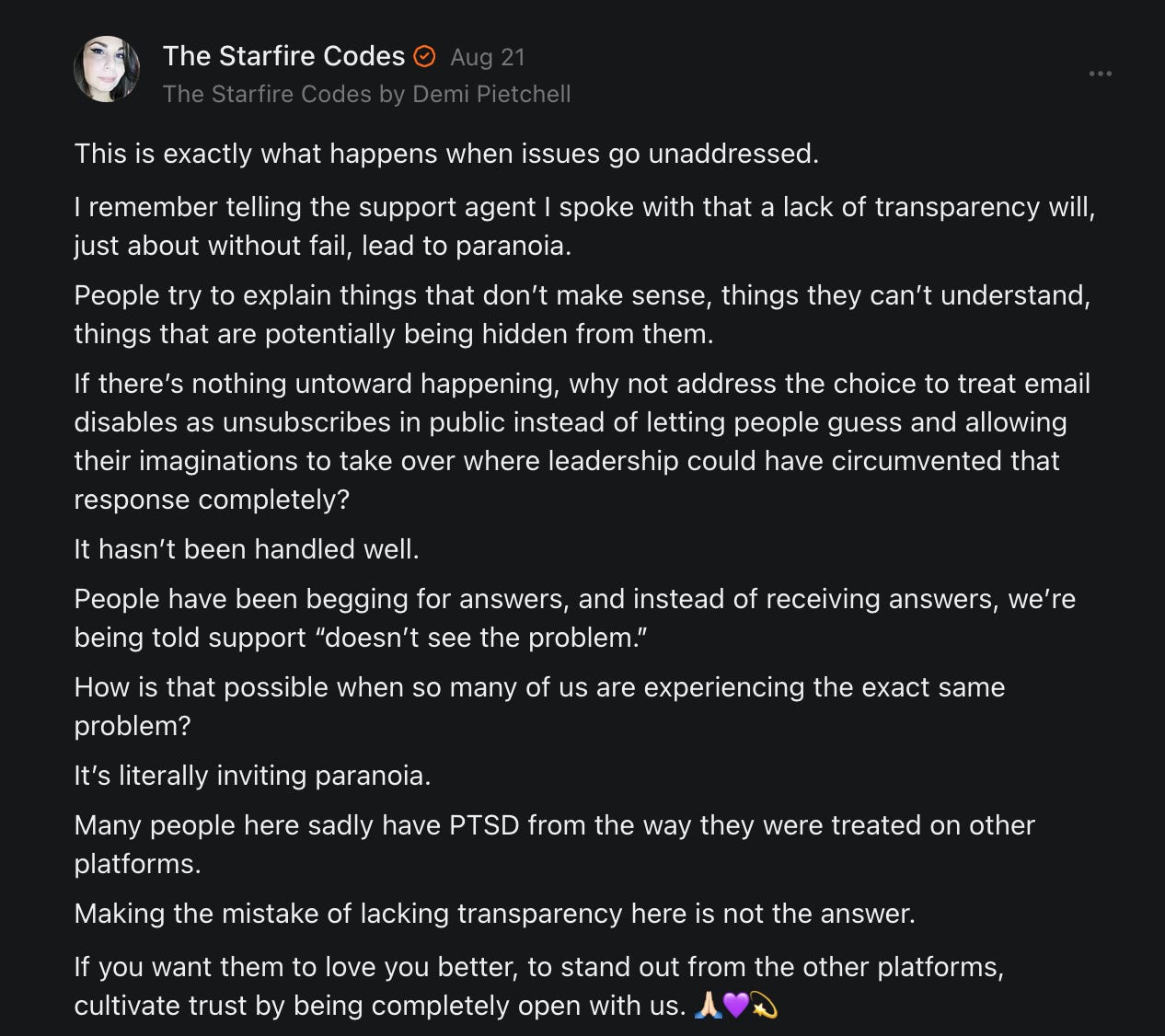1165x1036 pixels.
Task: Click the praying hands emoji
Action: [x=708, y=1006]
